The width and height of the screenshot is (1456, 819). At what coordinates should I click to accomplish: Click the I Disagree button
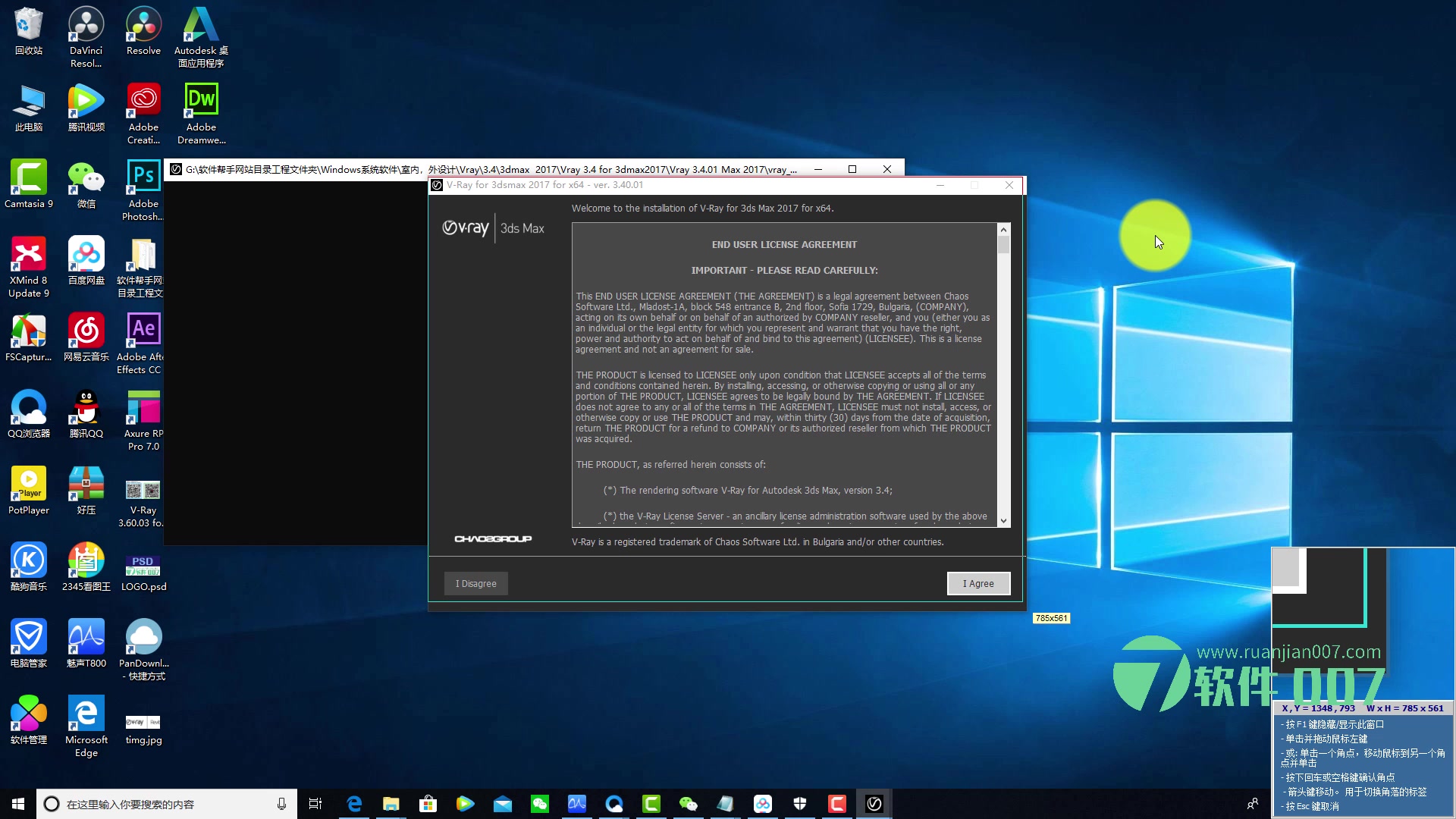[475, 583]
